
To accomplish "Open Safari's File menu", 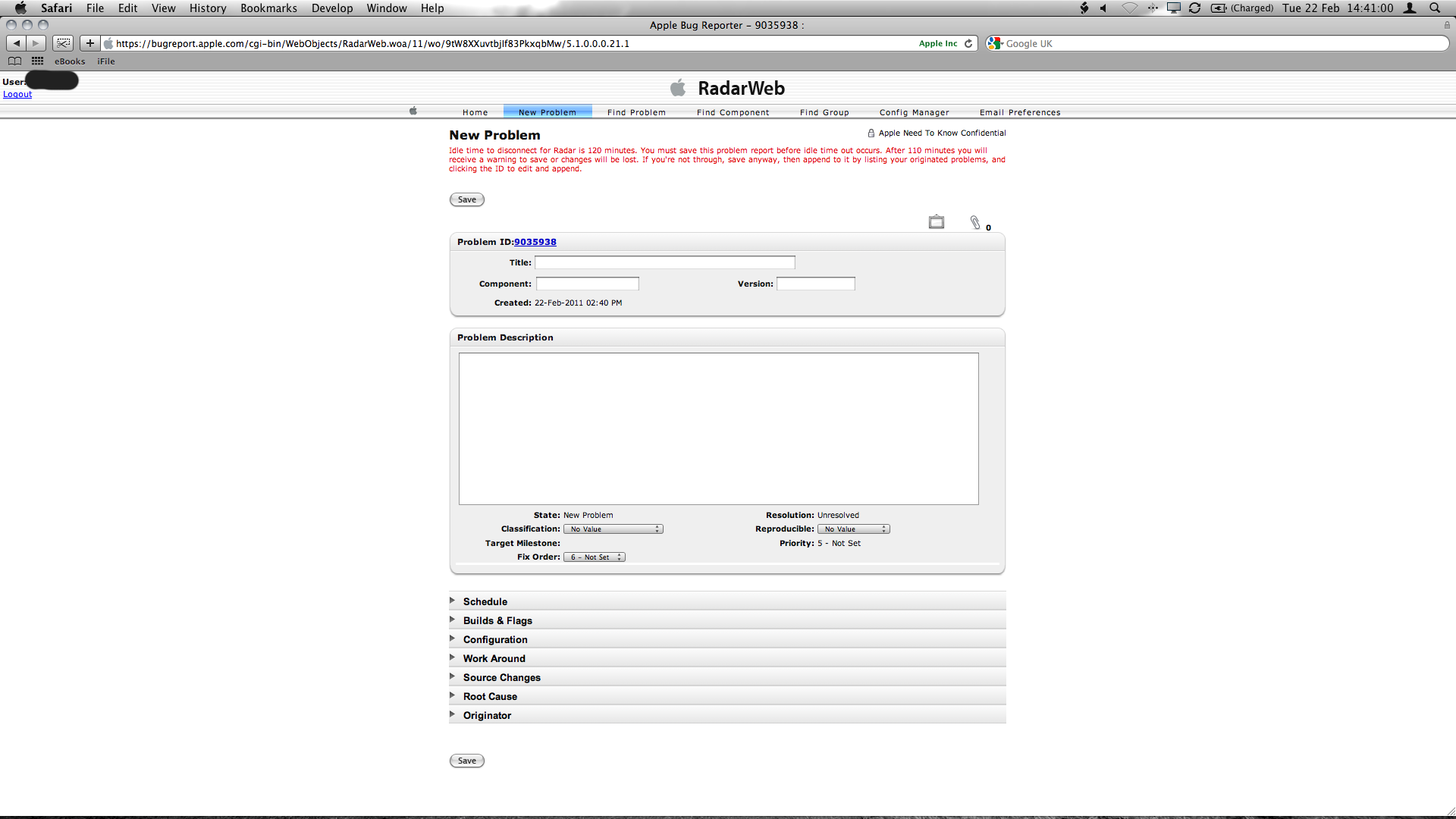I will tap(95, 8).
